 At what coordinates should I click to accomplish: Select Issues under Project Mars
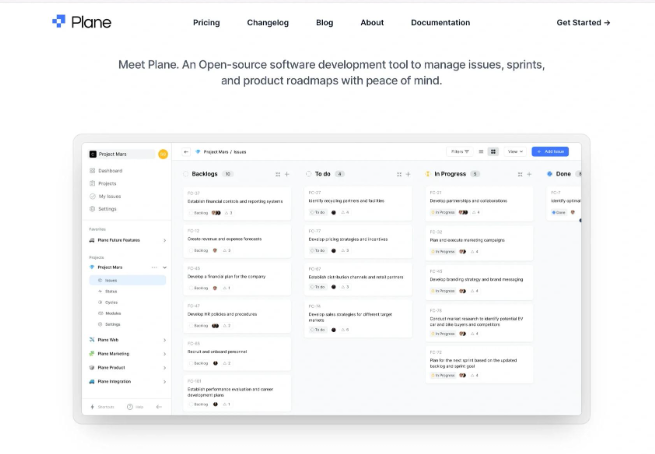[127, 280]
